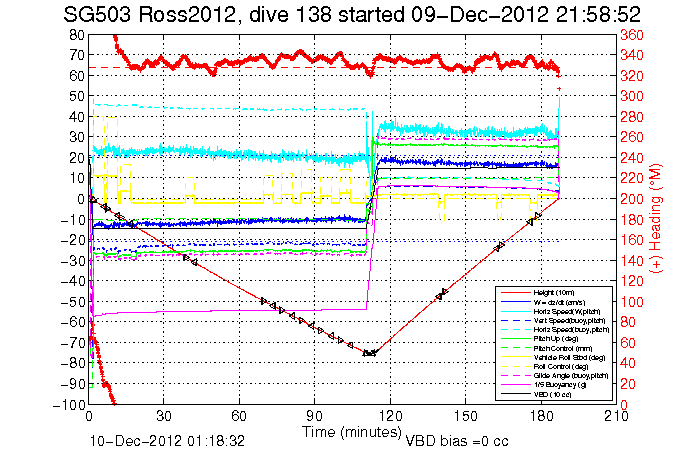Click the '(+) Heading (°M)' right axis label
This screenshot has width=681, height=454.
tap(656, 219)
